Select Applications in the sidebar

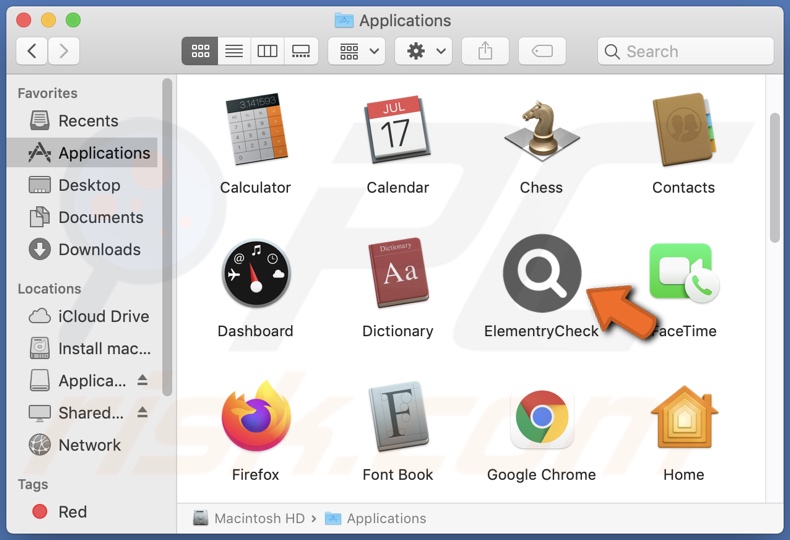point(83,153)
